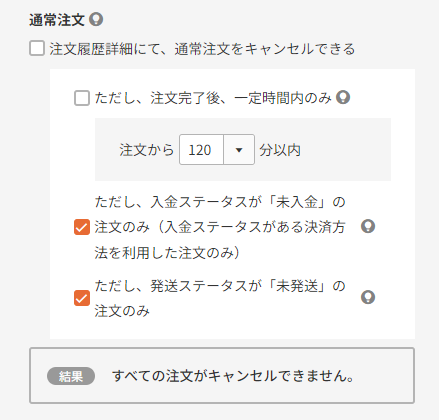Click the 注文から label before the dropdown
The height and width of the screenshot is (420, 444).
147,150
